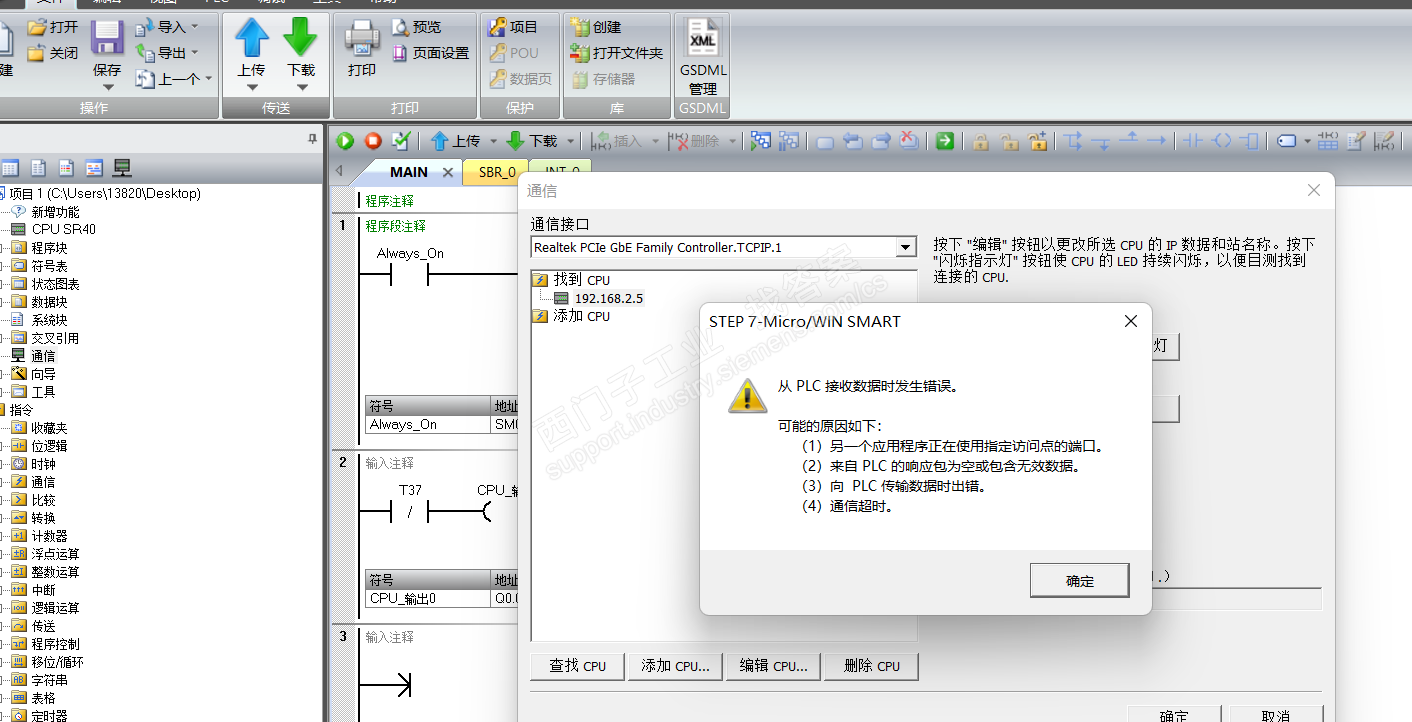Image resolution: width=1412 pixels, height=722 pixels.
Task: Close the STEP 7-Micro/WIN SMART message box
Action: point(1131,321)
